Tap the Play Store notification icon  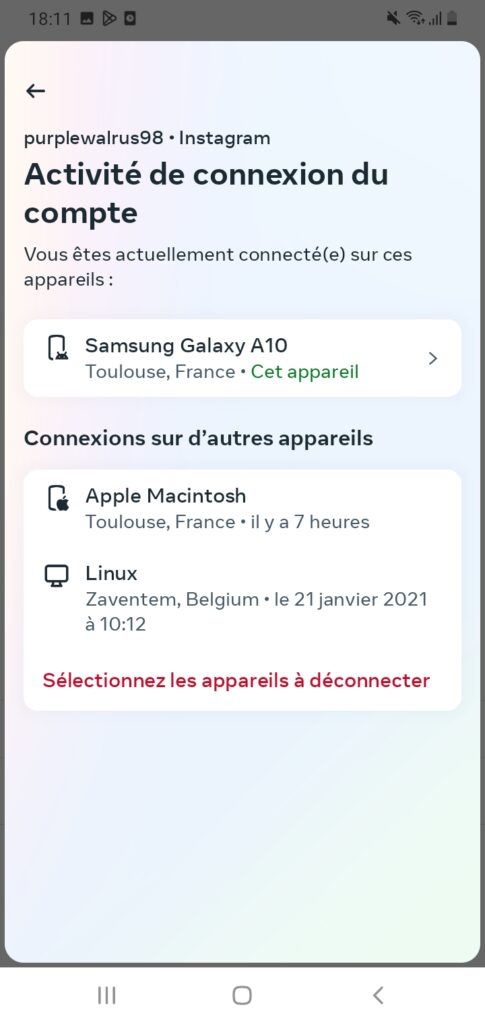[109, 18]
